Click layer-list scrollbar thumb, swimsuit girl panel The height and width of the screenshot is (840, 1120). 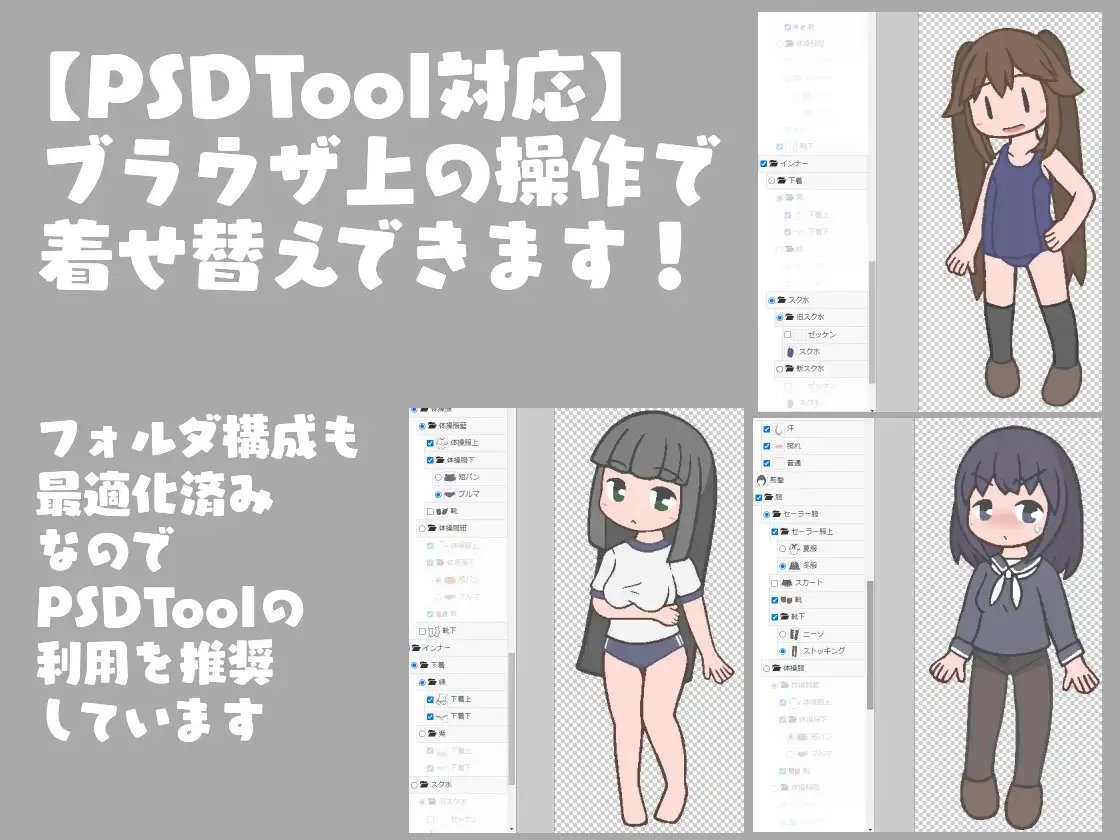pos(871,321)
